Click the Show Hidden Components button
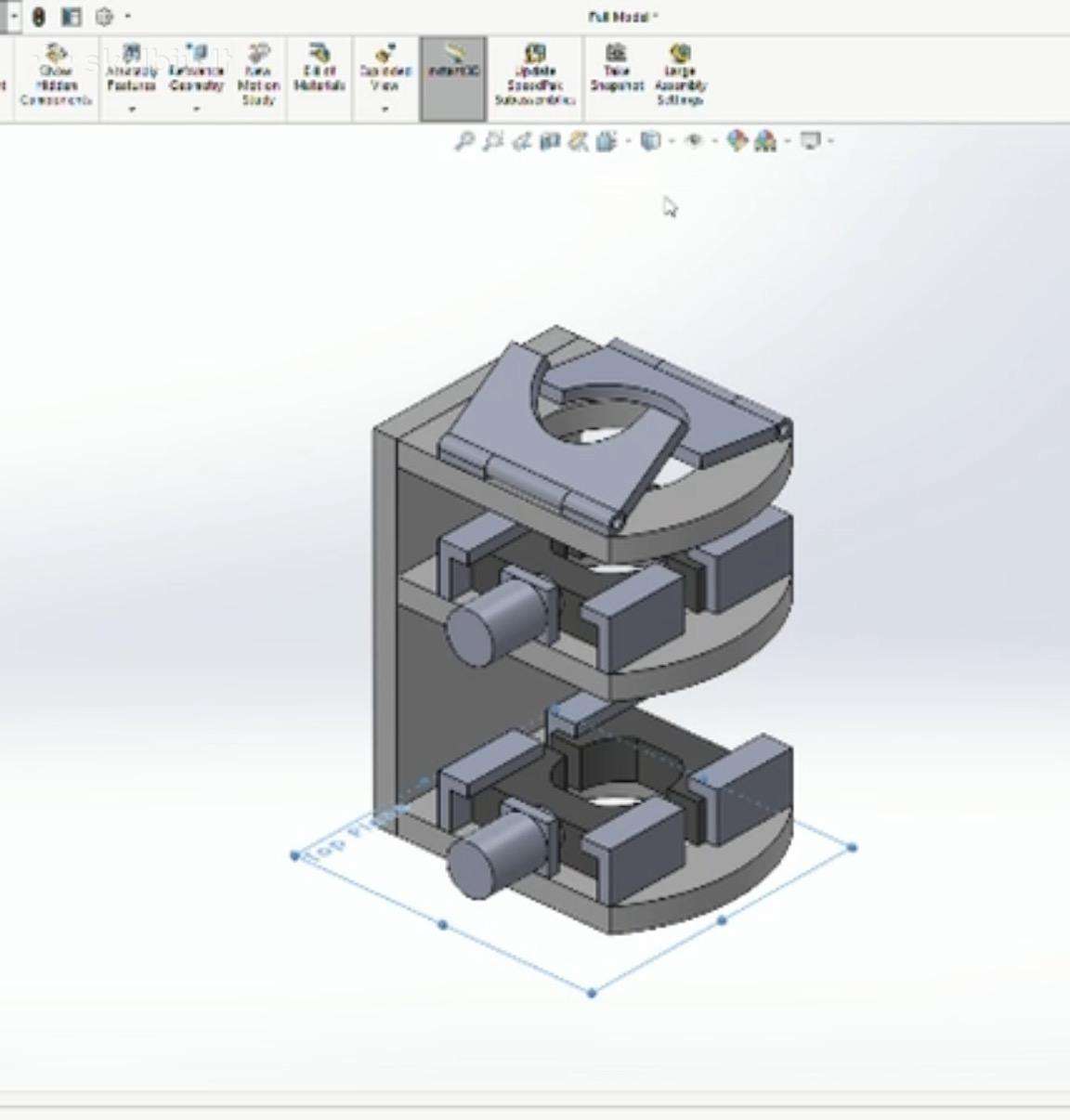 [56, 76]
